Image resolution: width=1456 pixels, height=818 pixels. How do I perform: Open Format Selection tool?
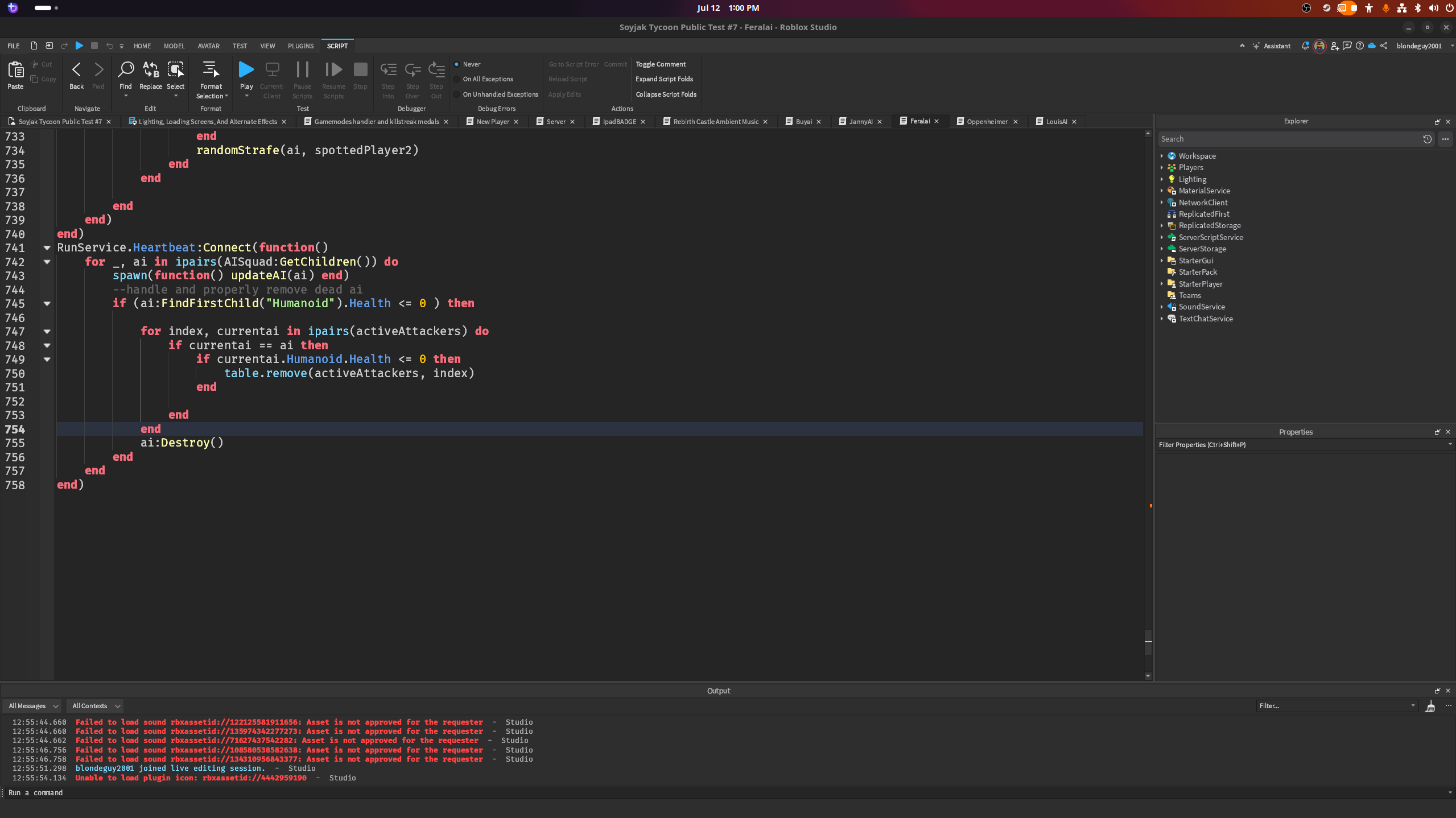(x=211, y=70)
